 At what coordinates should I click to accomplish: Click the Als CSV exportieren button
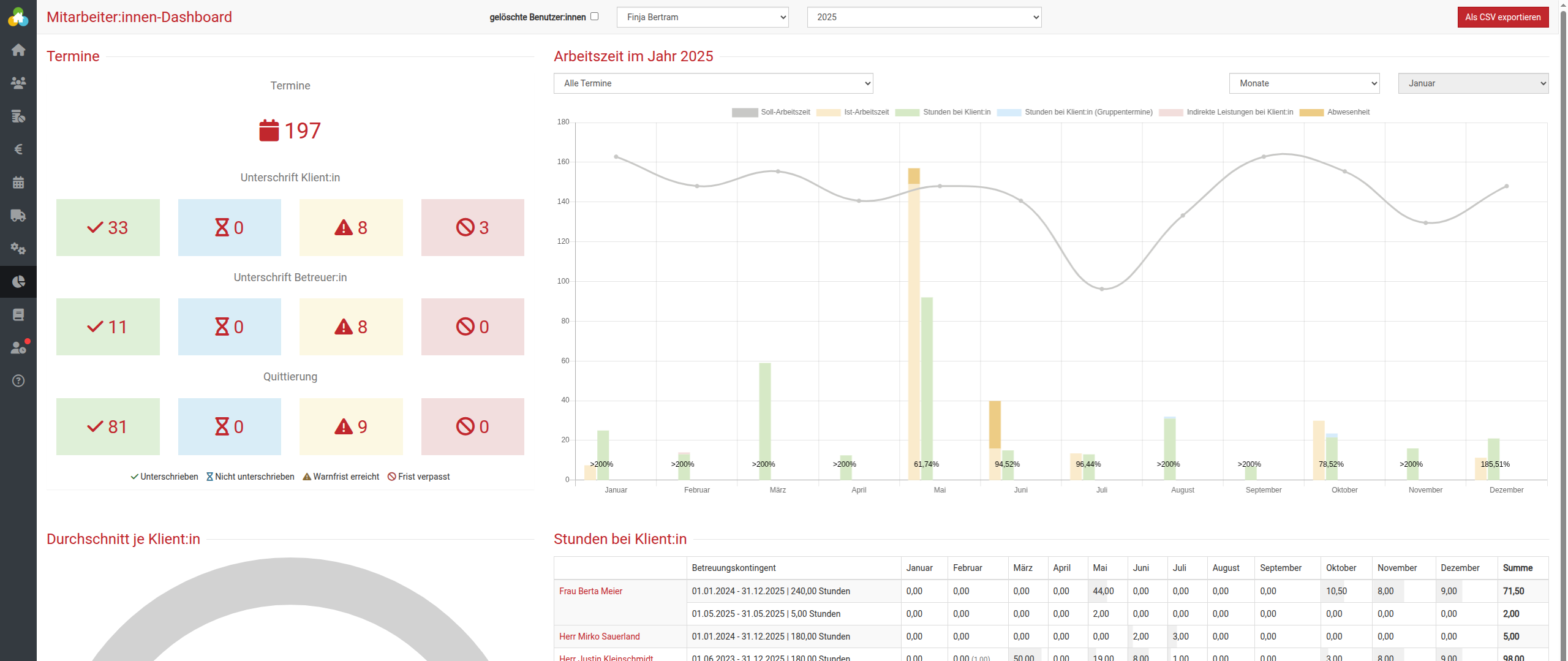1502,17
